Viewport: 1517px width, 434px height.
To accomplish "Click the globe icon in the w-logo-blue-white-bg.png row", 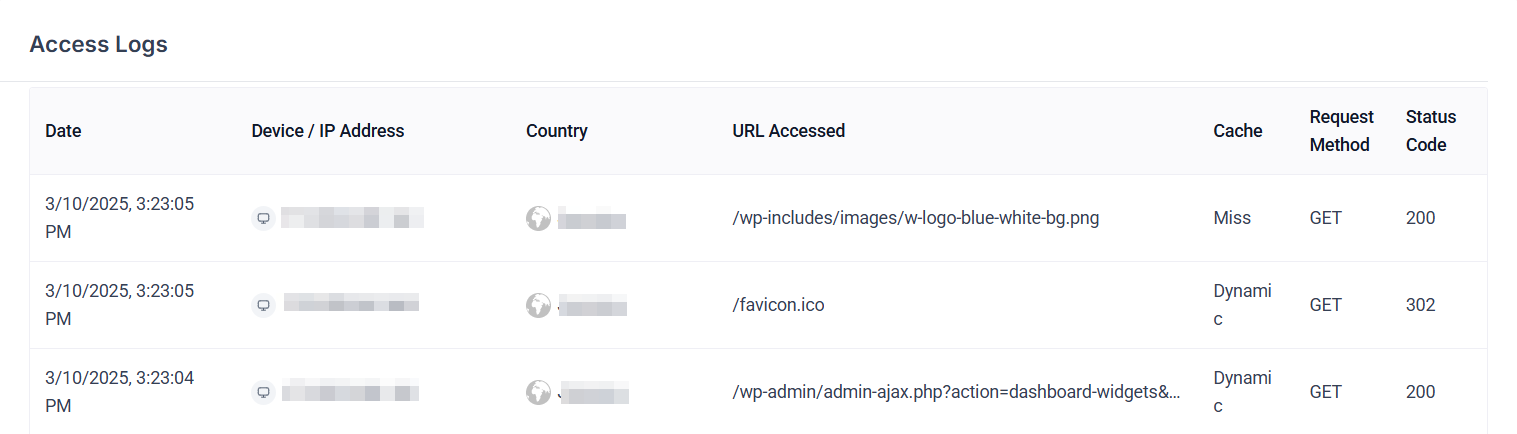I will point(538,218).
